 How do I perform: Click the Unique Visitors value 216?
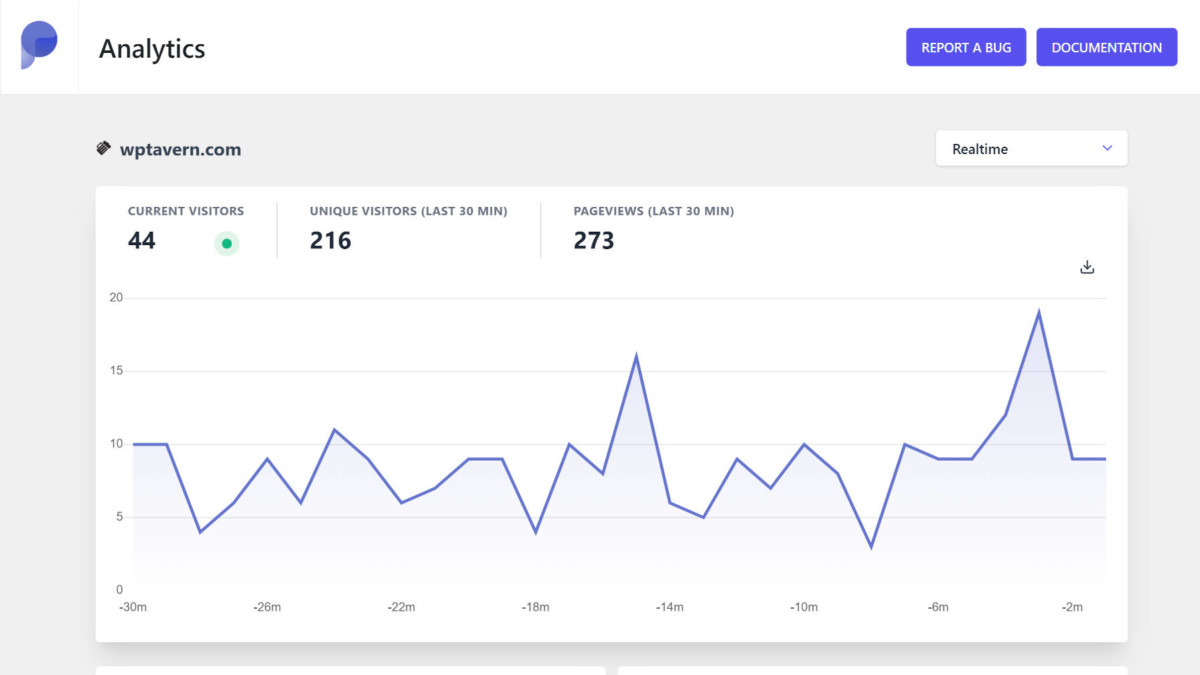(x=330, y=241)
